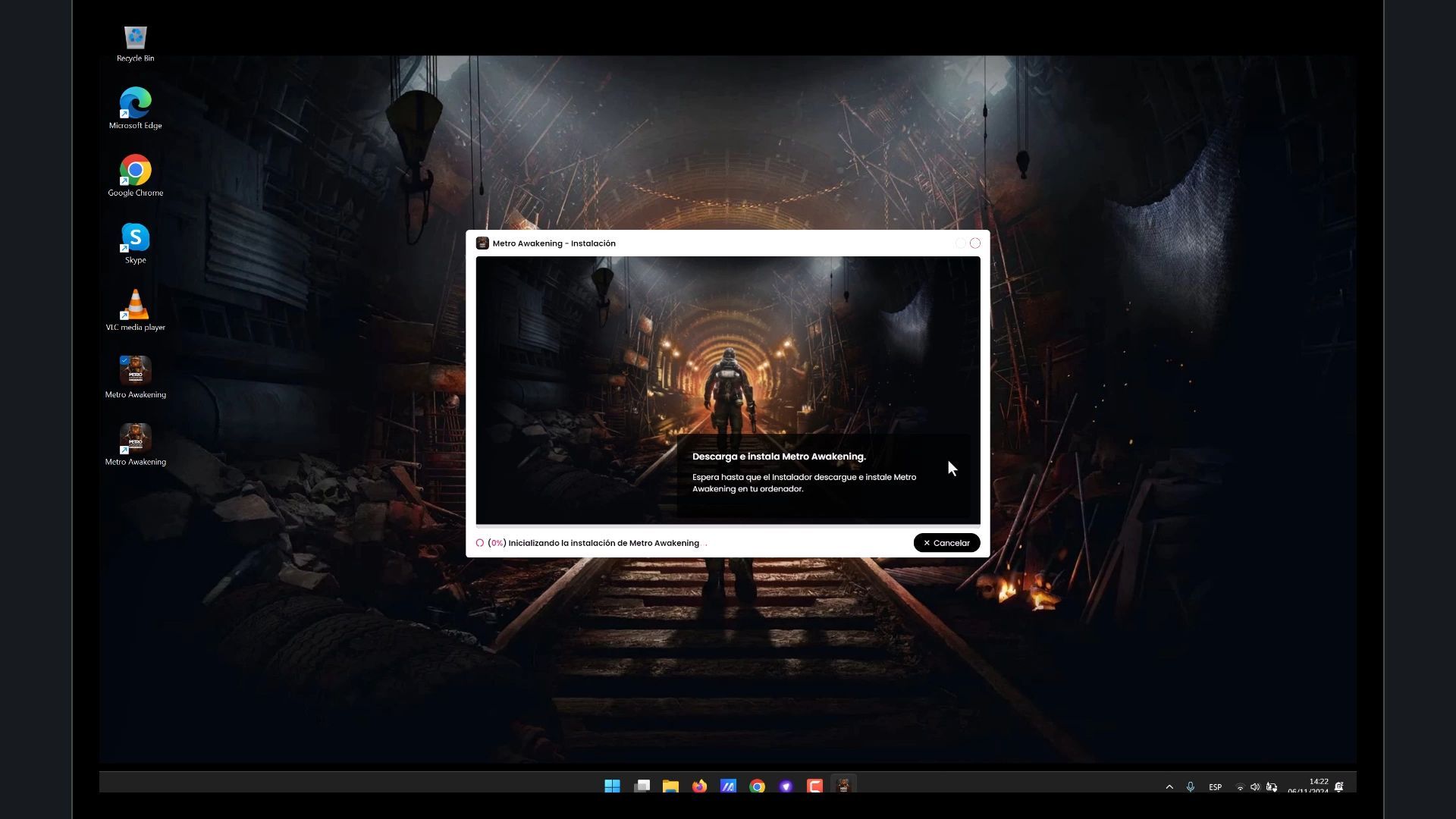Select the Metro Awakening icon with blue checkmark badge
1456x819 pixels.
(136, 378)
